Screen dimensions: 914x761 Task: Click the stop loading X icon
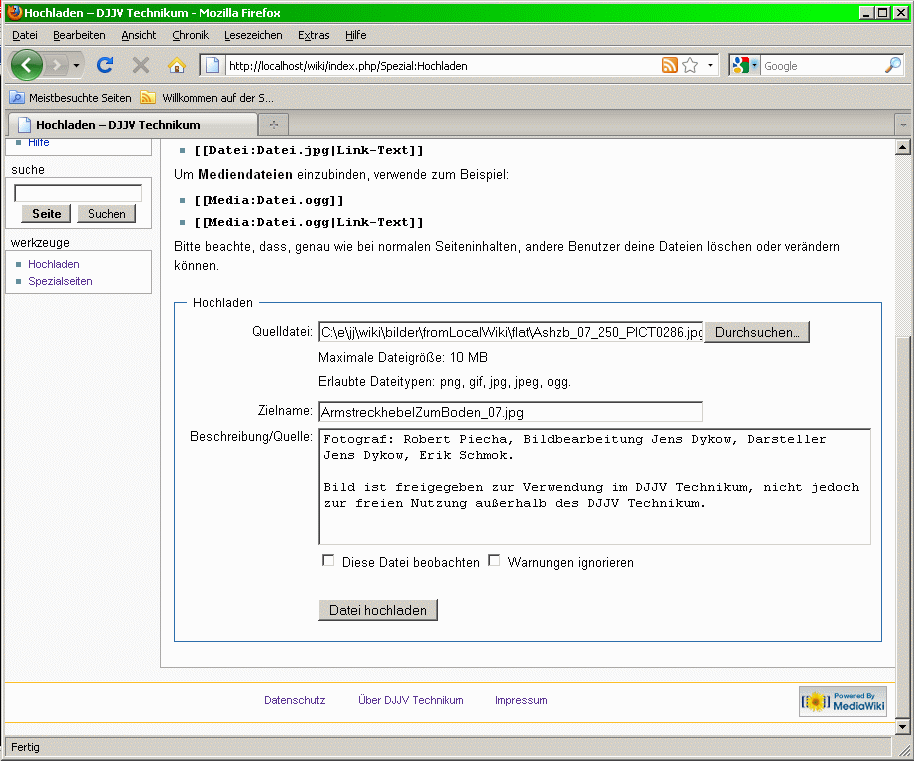point(140,65)
